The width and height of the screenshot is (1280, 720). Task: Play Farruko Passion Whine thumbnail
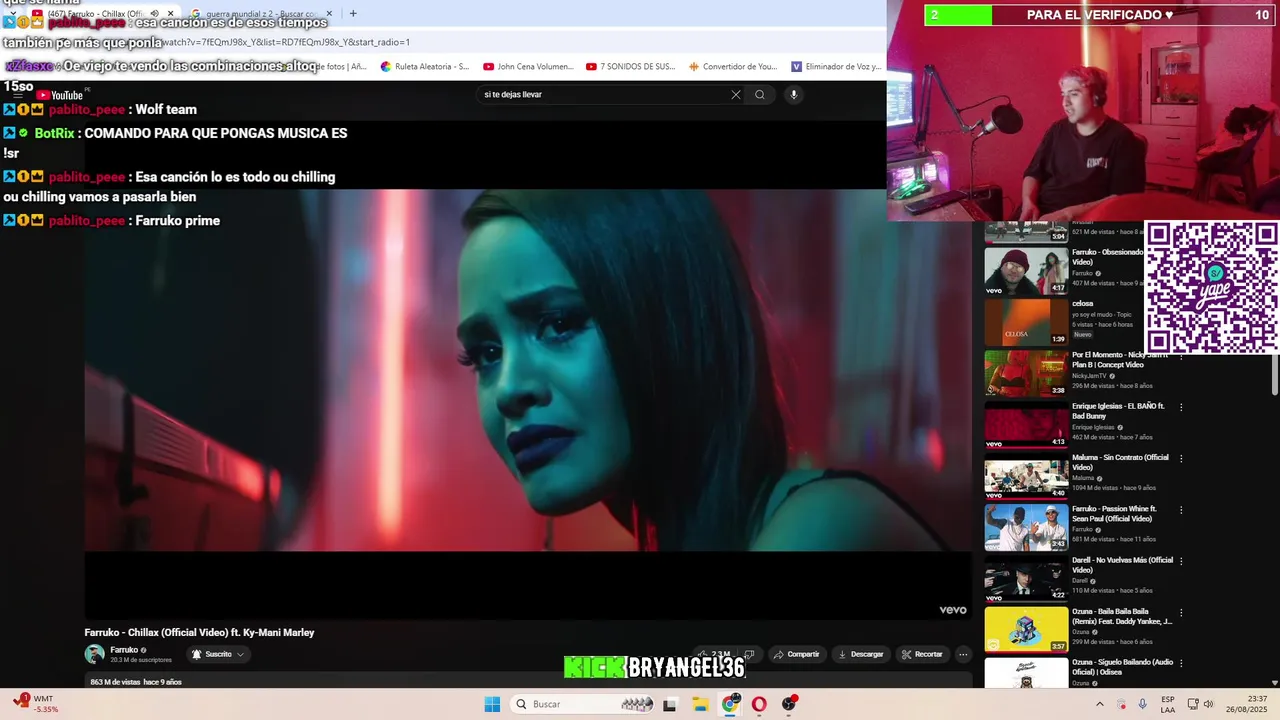click(x=1026, y=527)
